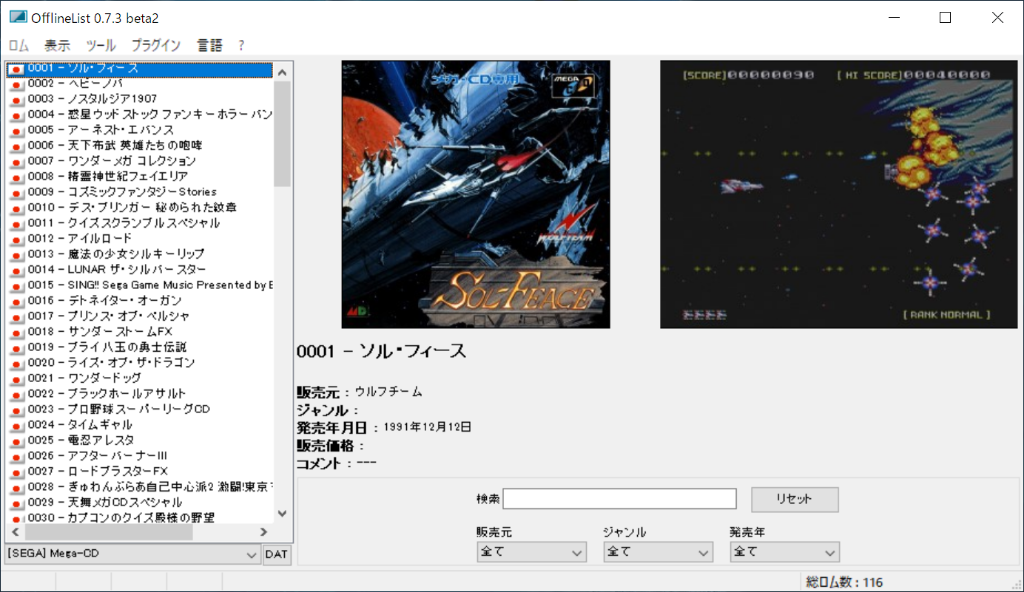Click the red icon beside 0016 デトネイター・オーガン
The image size is (1024, 592).
coord(16,301)
